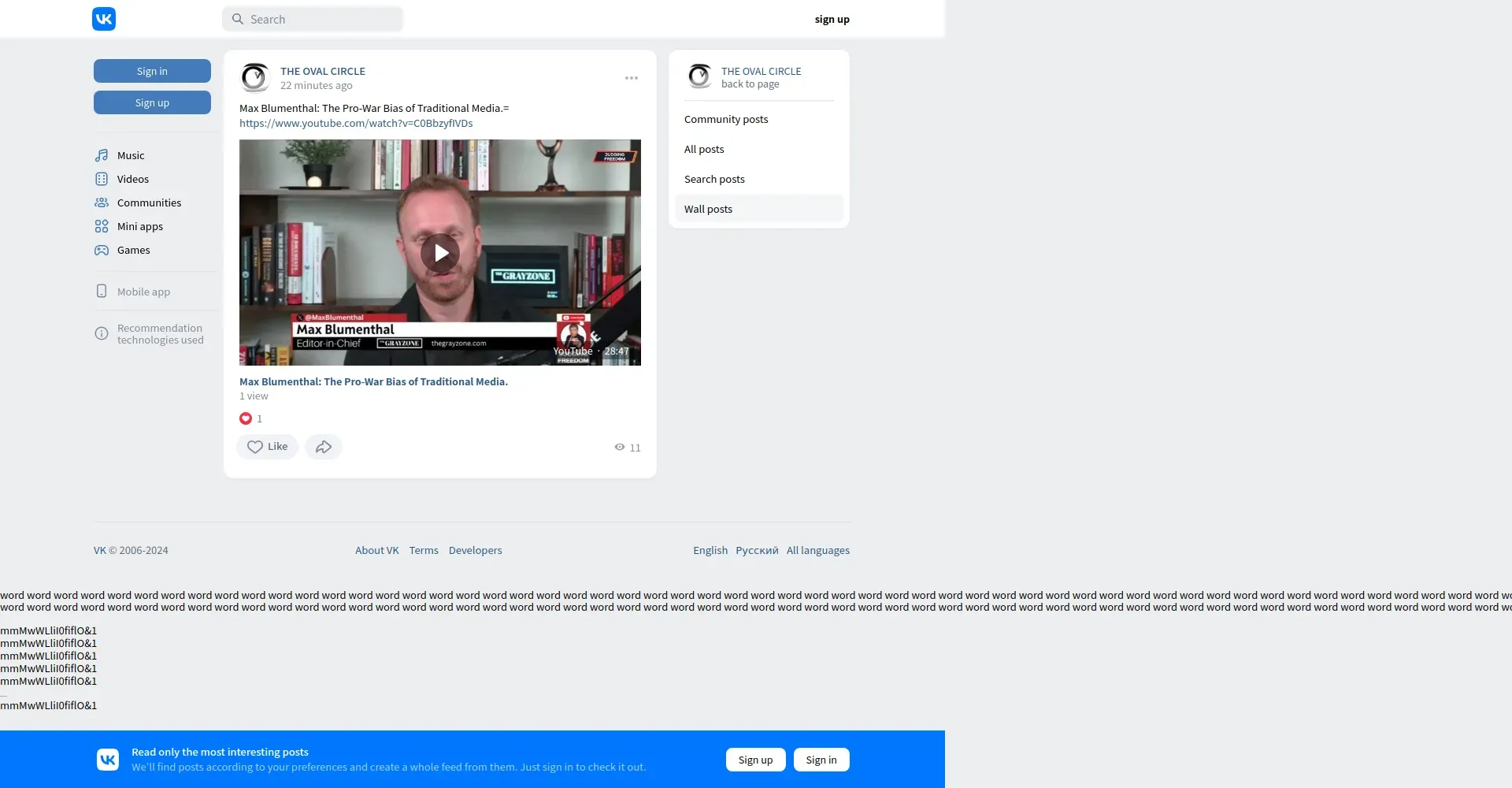Focus the Search field in the header

[x=313, y=19]
